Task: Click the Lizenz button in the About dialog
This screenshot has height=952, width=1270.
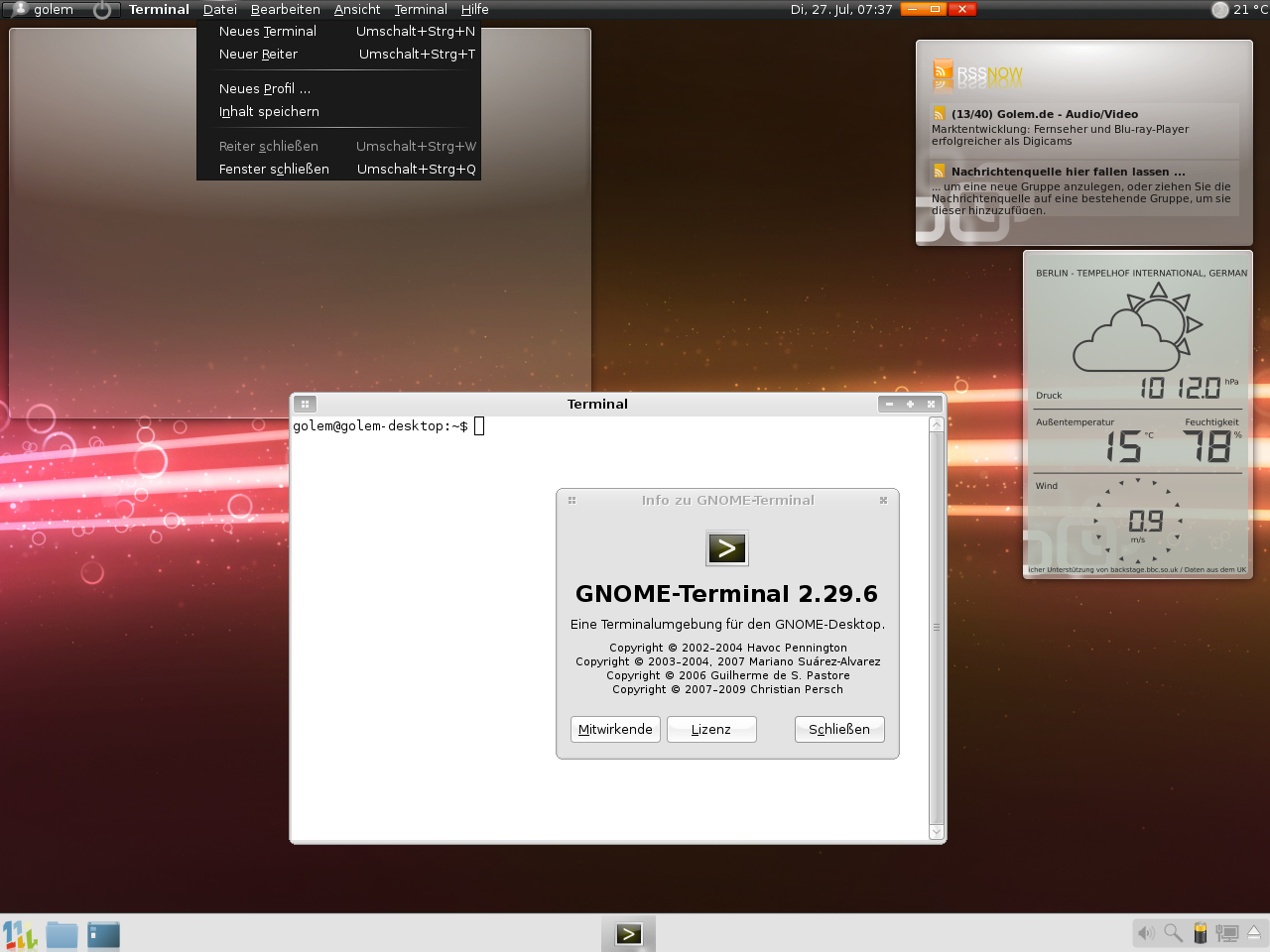Action: coord(711,729)
